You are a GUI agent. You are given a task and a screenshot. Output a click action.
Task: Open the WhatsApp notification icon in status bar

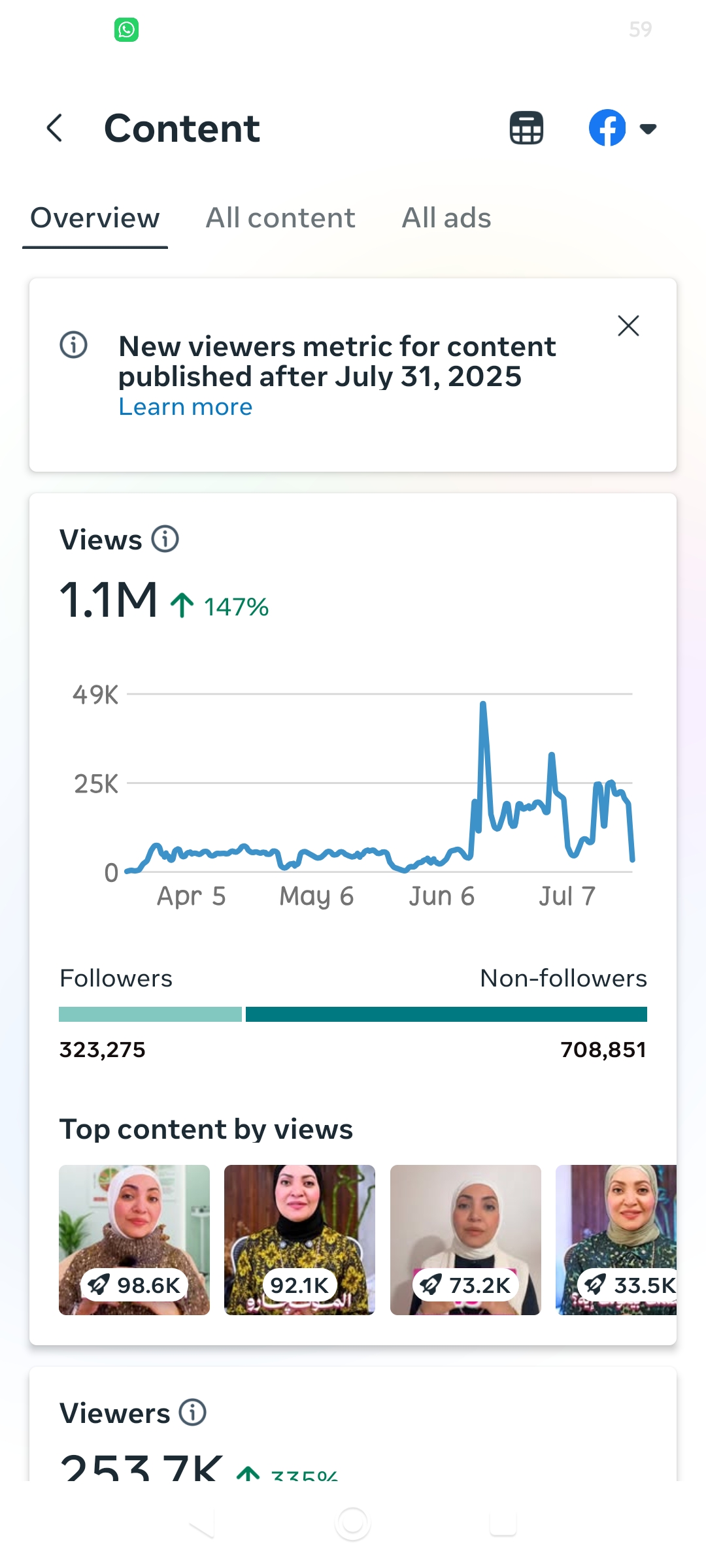point(126,29)
